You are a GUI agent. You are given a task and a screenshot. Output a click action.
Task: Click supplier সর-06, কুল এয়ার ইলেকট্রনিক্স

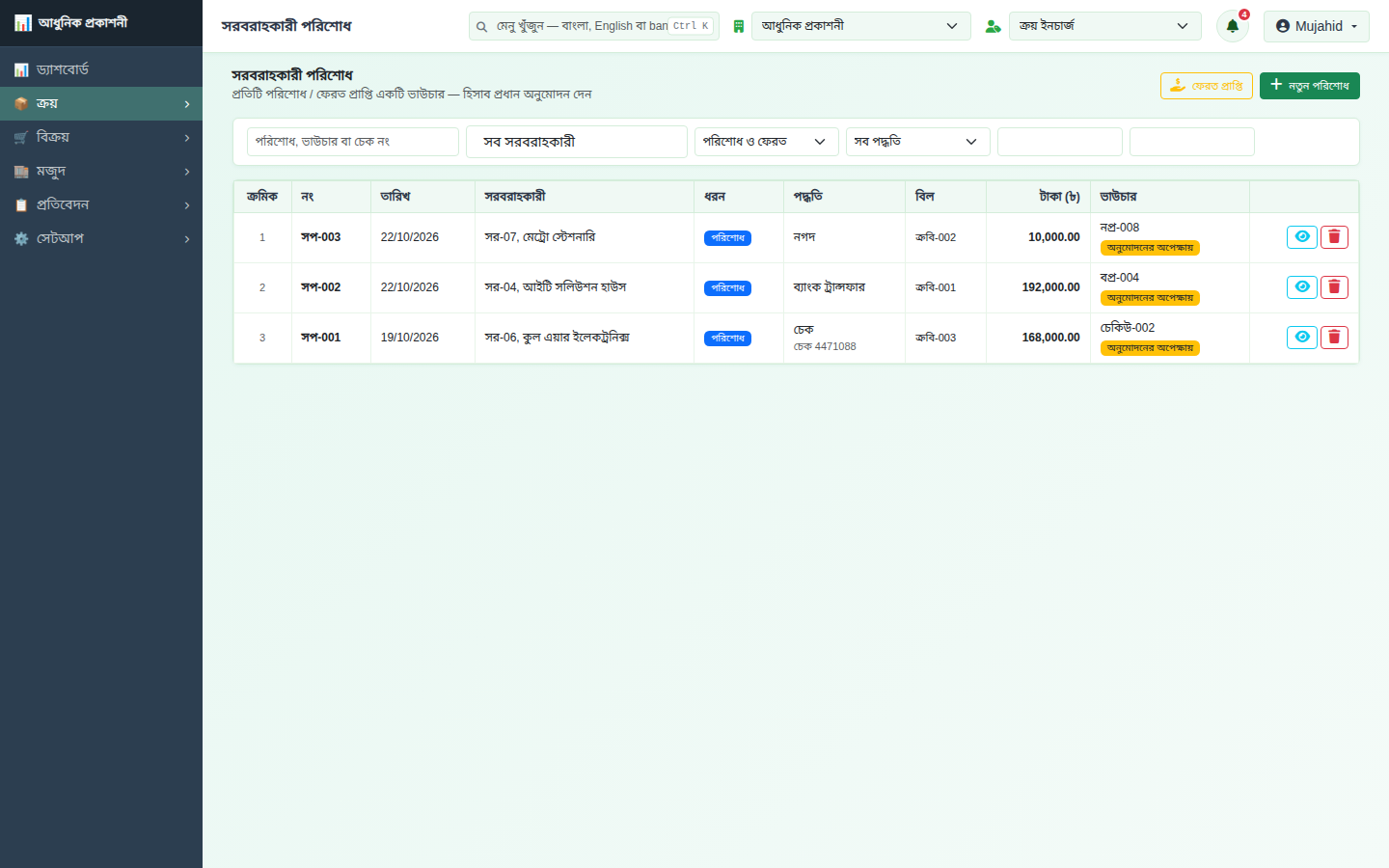point(558,338)
